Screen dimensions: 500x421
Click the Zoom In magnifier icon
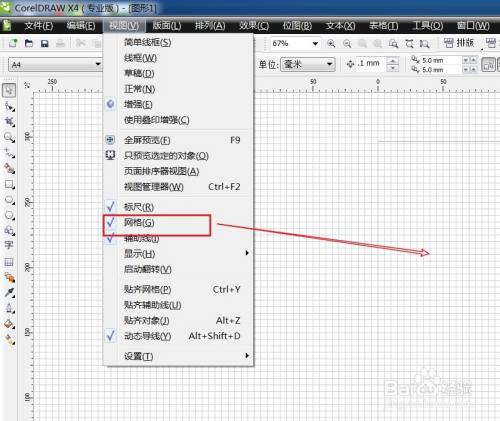pos(331,44)
